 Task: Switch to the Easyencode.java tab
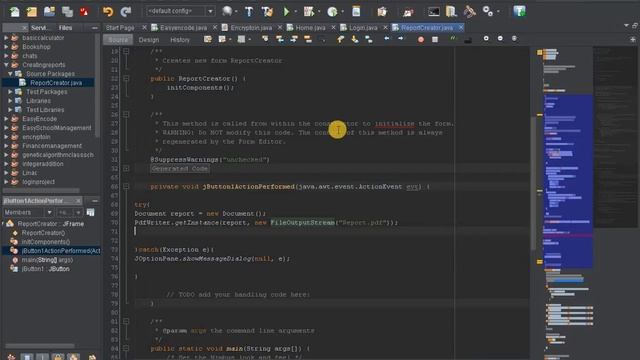(x=183, y=28)
